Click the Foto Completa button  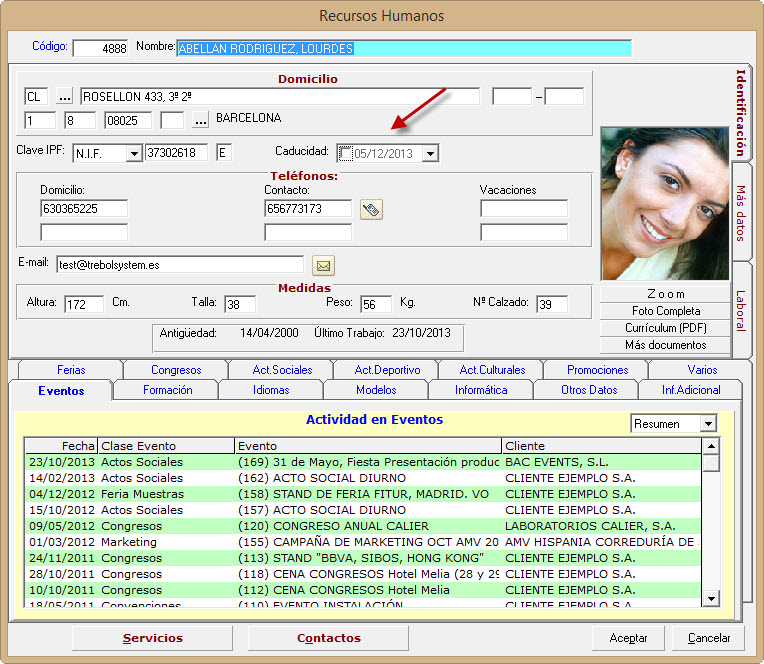[x=665, y=311]
